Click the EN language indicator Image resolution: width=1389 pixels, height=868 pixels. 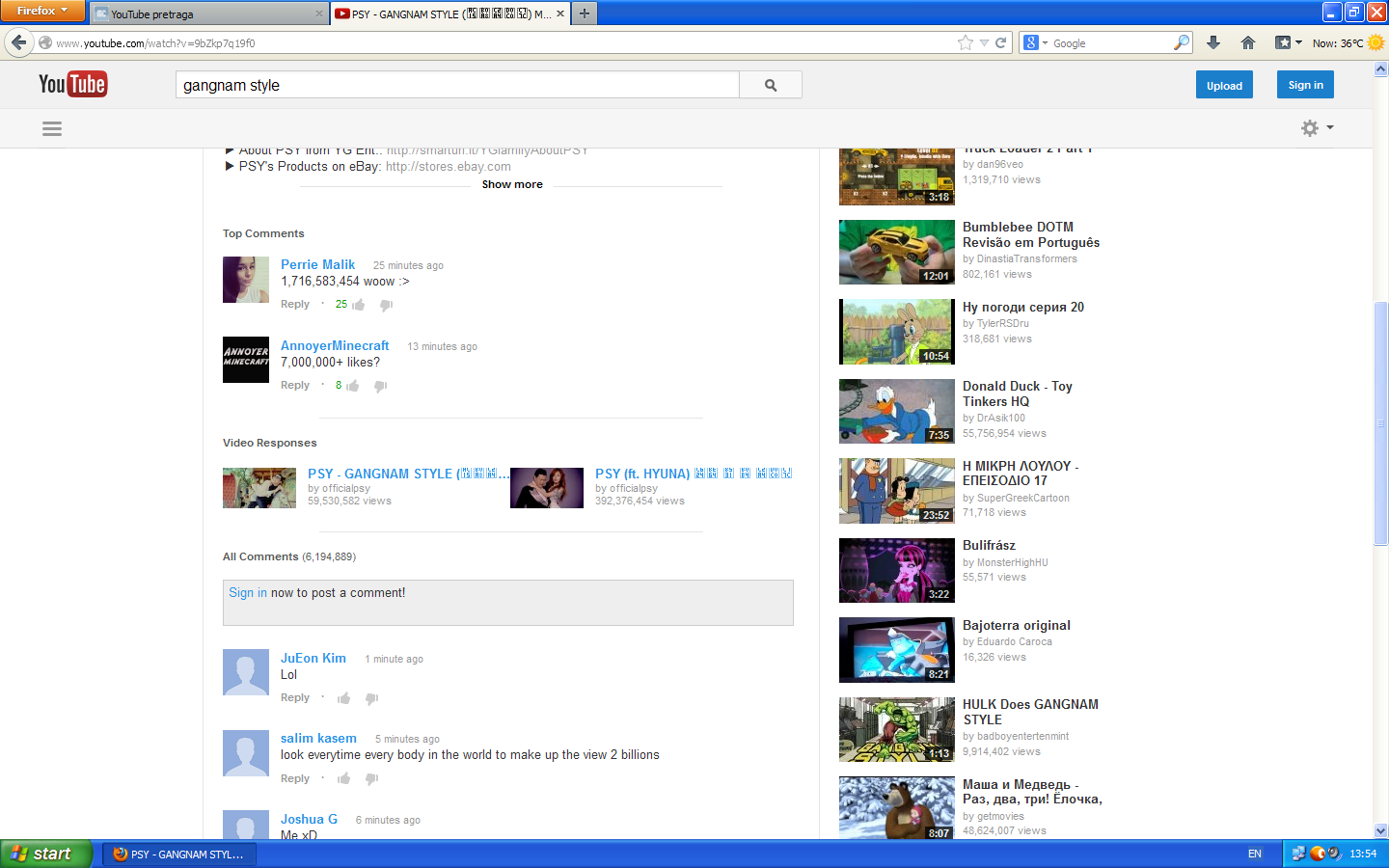point(1255,854)
